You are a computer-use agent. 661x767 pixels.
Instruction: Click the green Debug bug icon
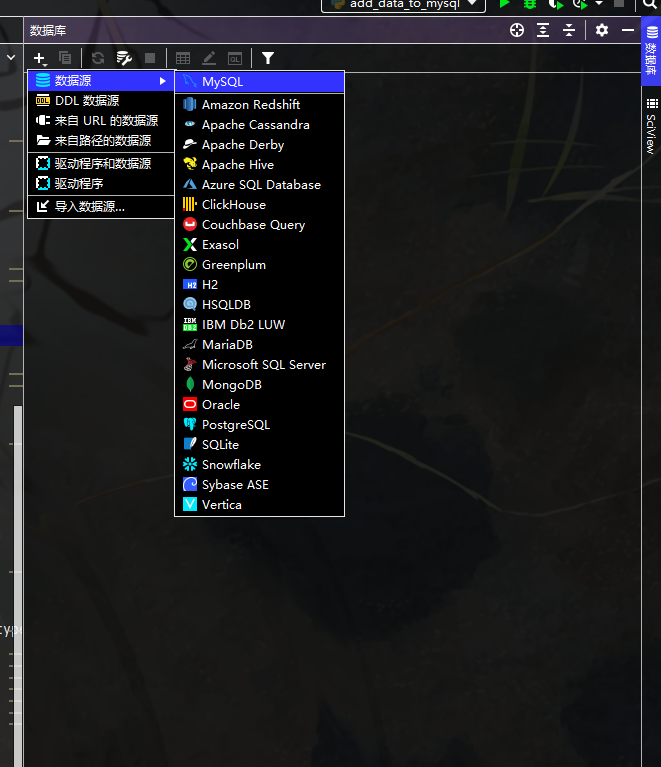tap(529, 4)
